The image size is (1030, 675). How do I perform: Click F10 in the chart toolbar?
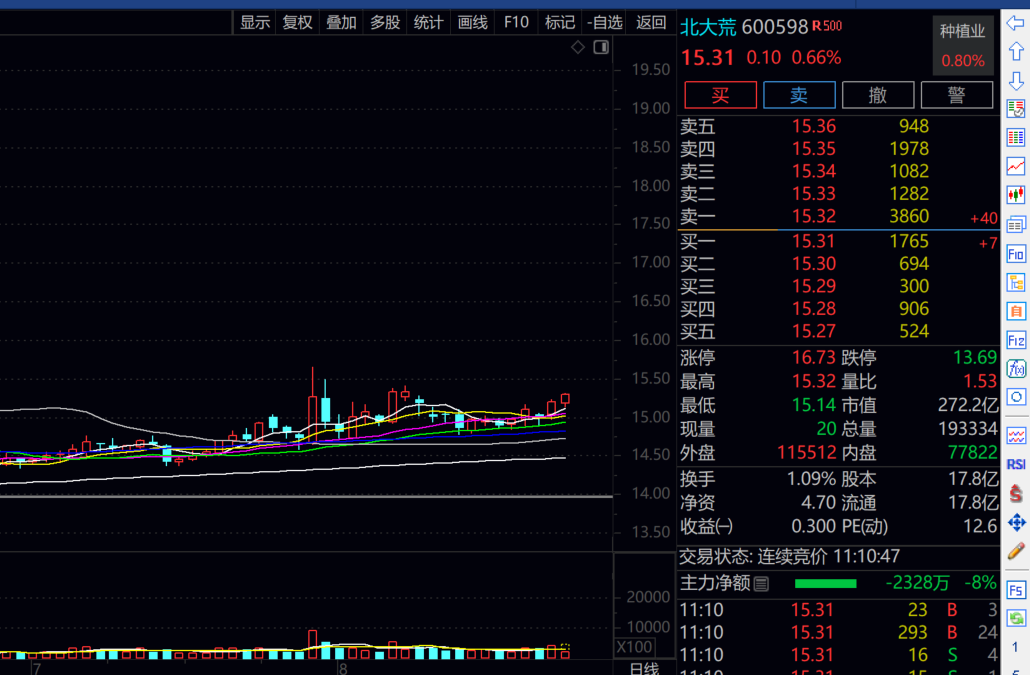516,23
